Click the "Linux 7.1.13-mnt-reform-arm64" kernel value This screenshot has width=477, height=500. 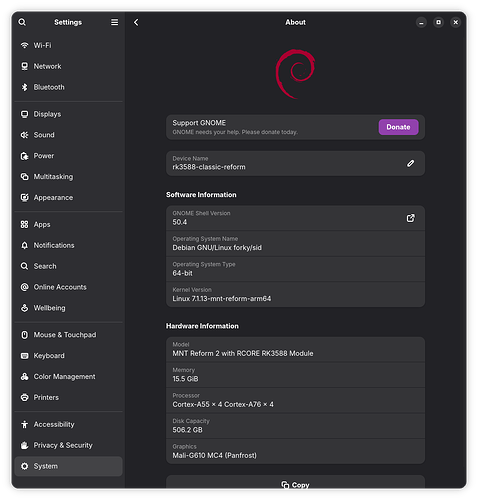[222, 299]
